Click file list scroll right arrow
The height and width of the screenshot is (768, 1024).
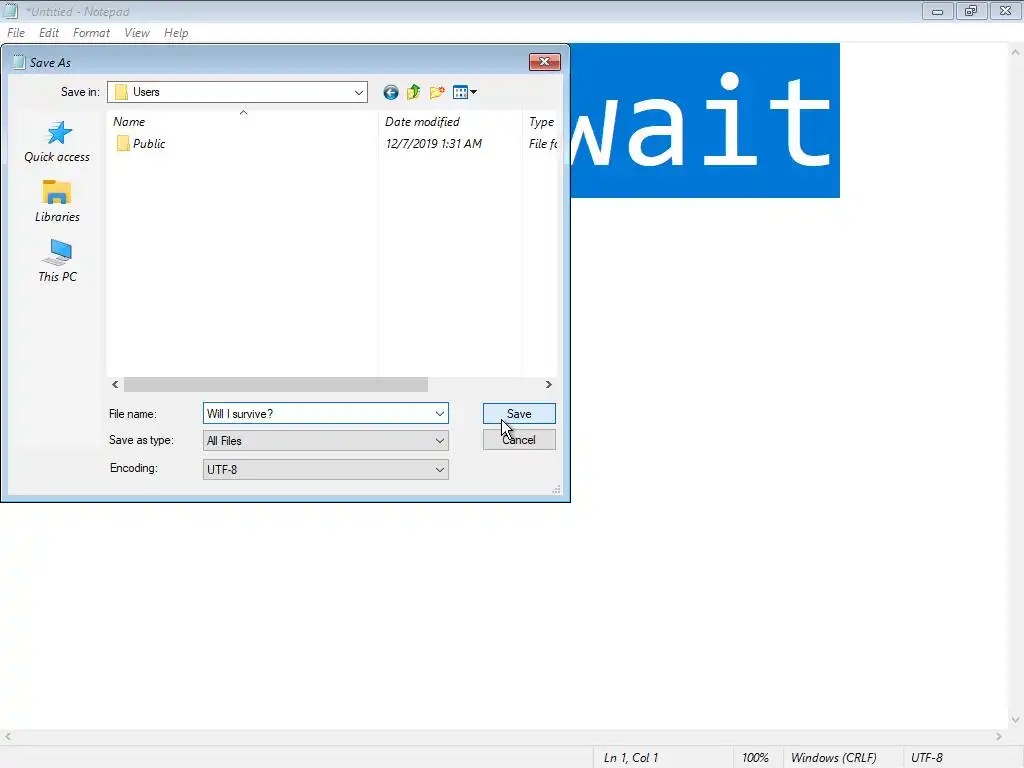coord(549,385)
